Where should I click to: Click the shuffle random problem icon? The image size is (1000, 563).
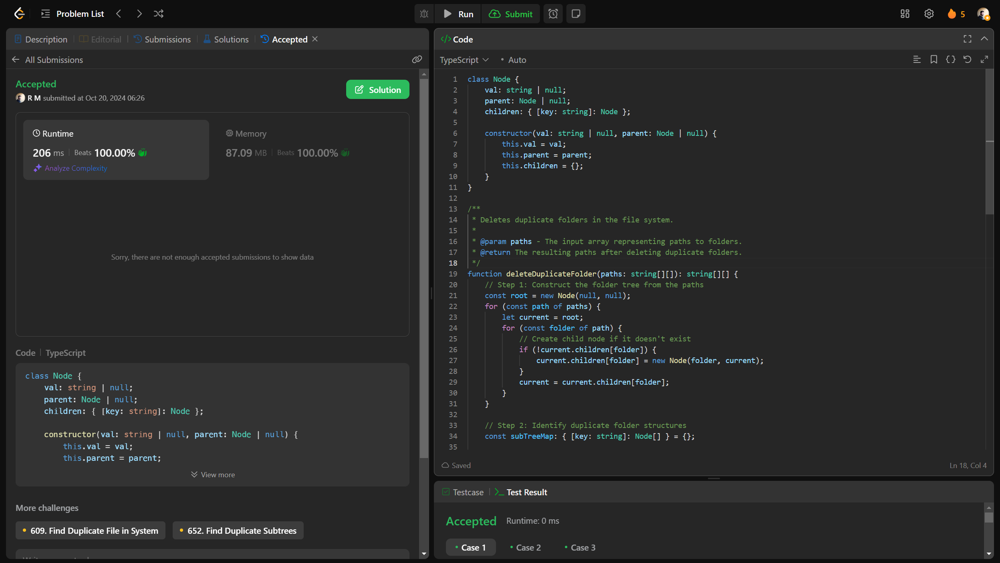(159, 14)
